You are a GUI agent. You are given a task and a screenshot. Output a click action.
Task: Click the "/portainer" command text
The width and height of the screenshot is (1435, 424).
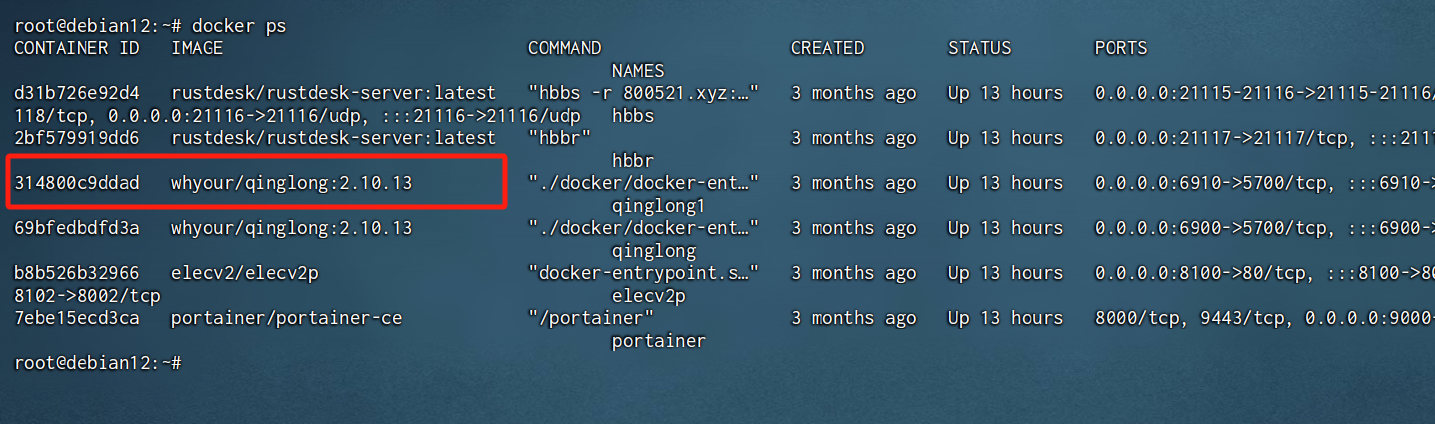590,318
